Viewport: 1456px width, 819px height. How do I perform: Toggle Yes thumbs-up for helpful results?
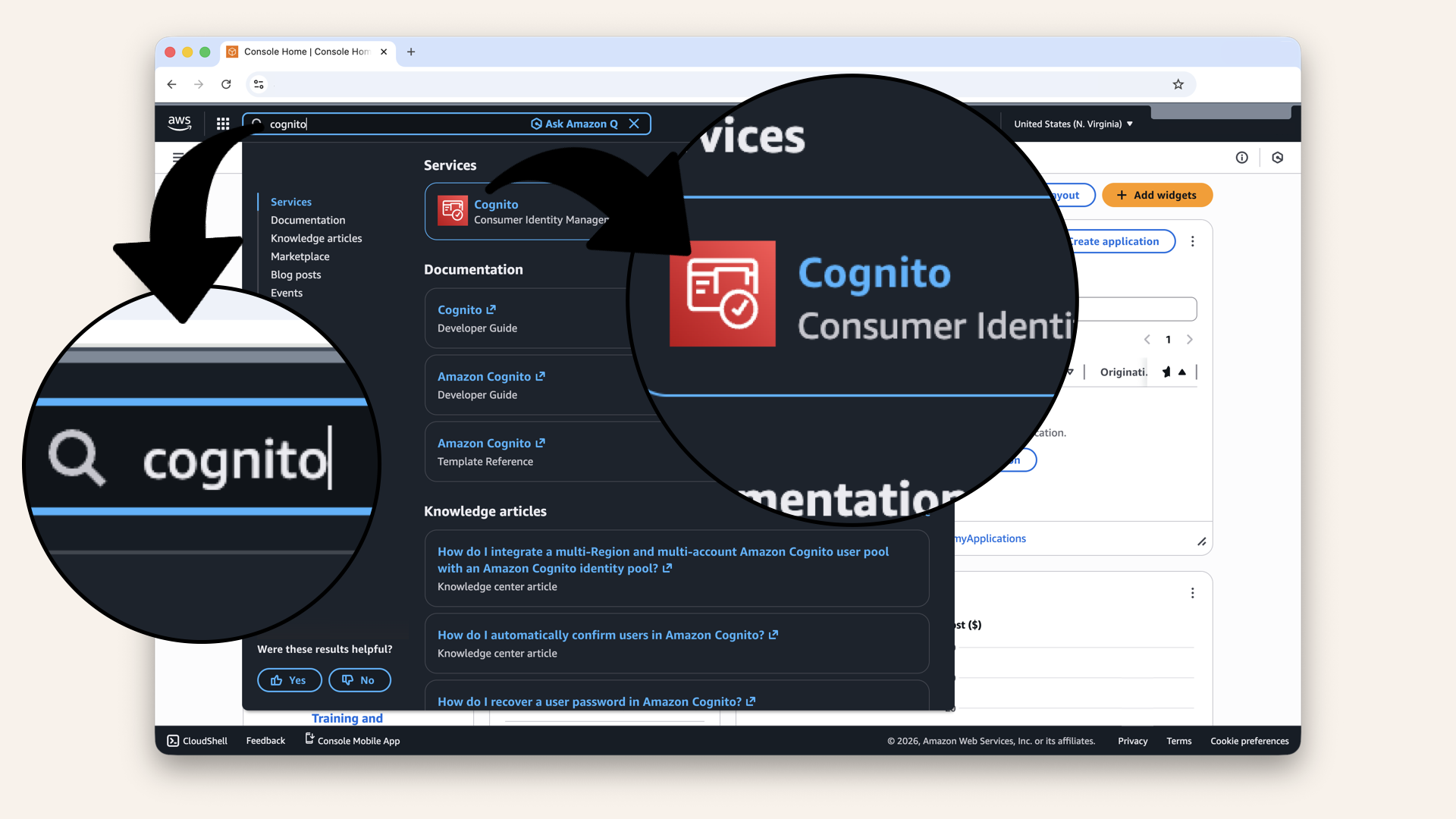tap(289, 679)
